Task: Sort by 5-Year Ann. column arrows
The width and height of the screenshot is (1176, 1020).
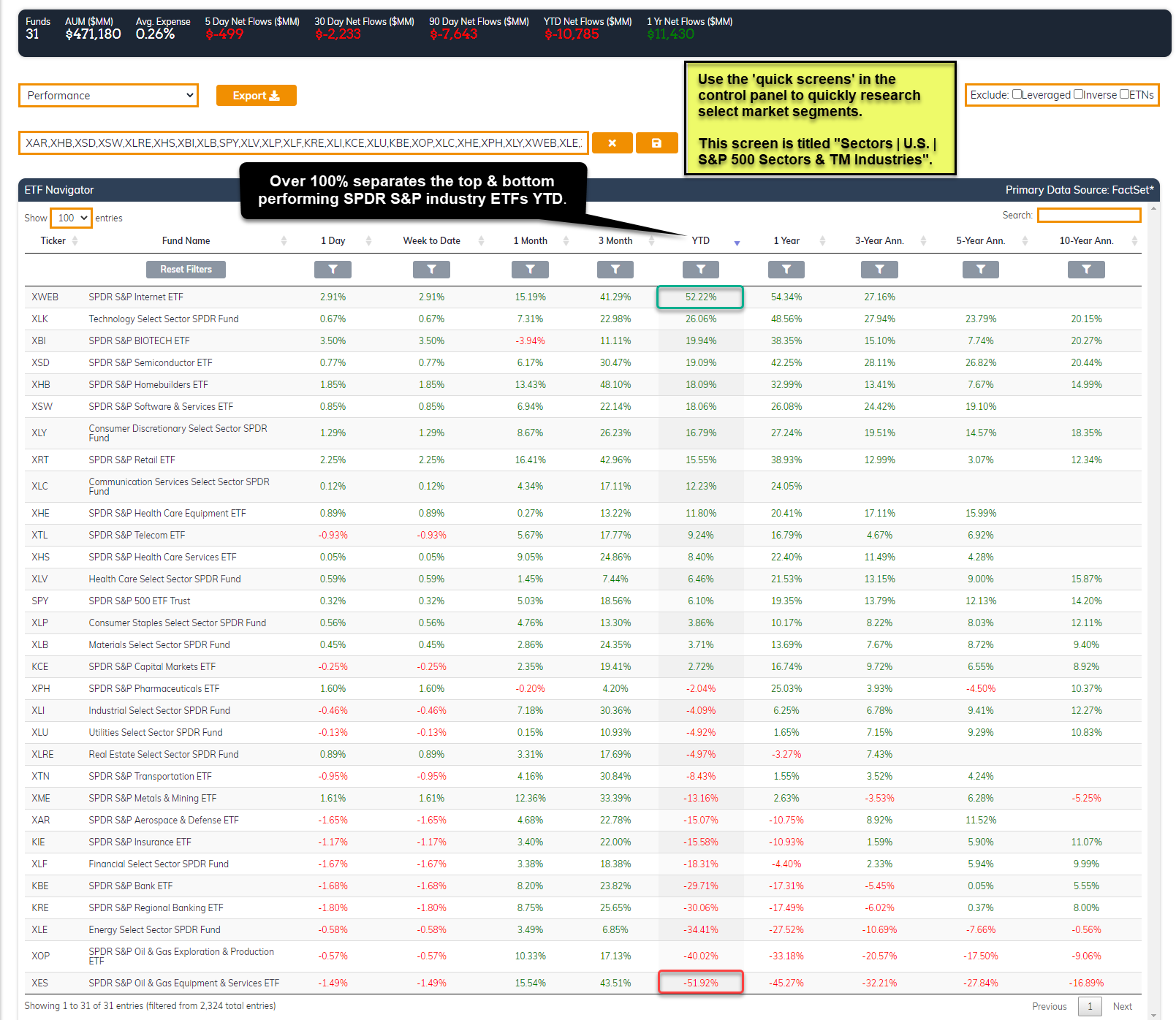Action: (x=1025, y=241)
